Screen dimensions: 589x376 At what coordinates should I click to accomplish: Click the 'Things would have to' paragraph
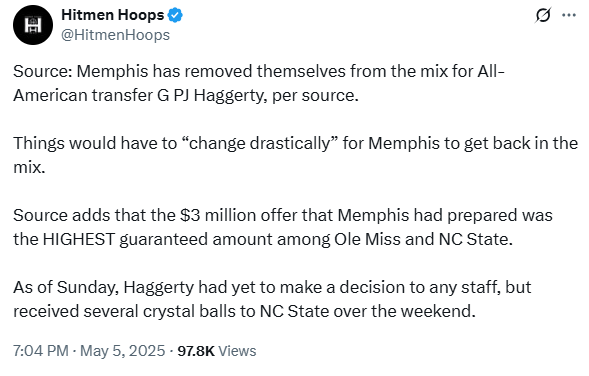coord(295,155)
